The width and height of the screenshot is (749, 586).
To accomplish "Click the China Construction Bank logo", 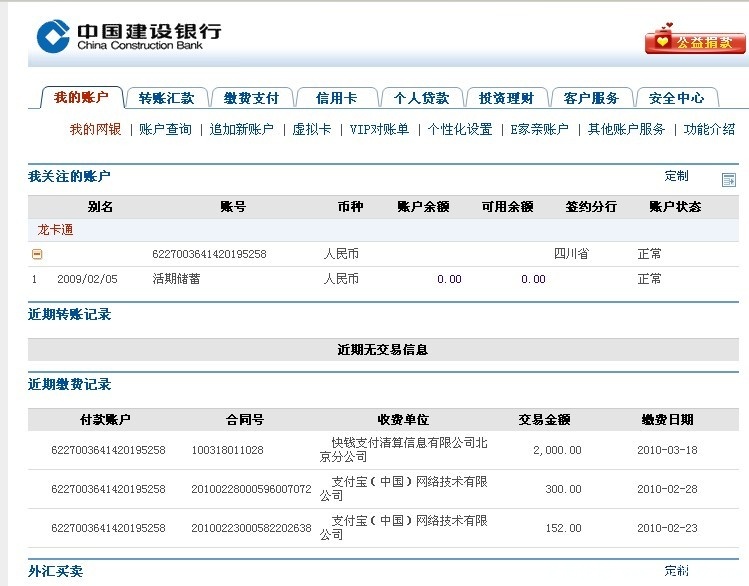I will tap(129, 36).
